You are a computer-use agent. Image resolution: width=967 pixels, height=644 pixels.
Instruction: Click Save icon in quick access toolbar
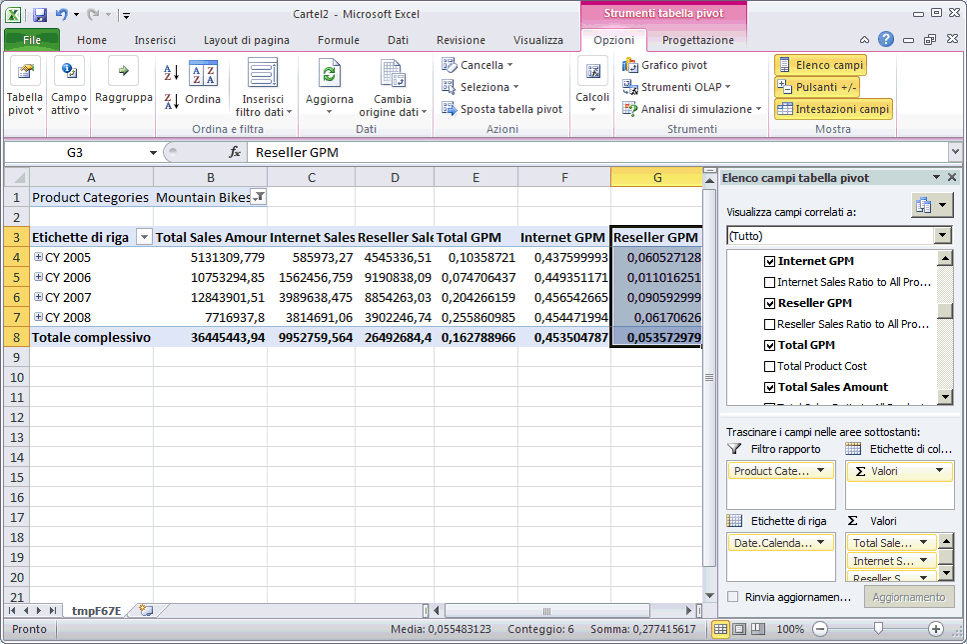coord(40,15)
